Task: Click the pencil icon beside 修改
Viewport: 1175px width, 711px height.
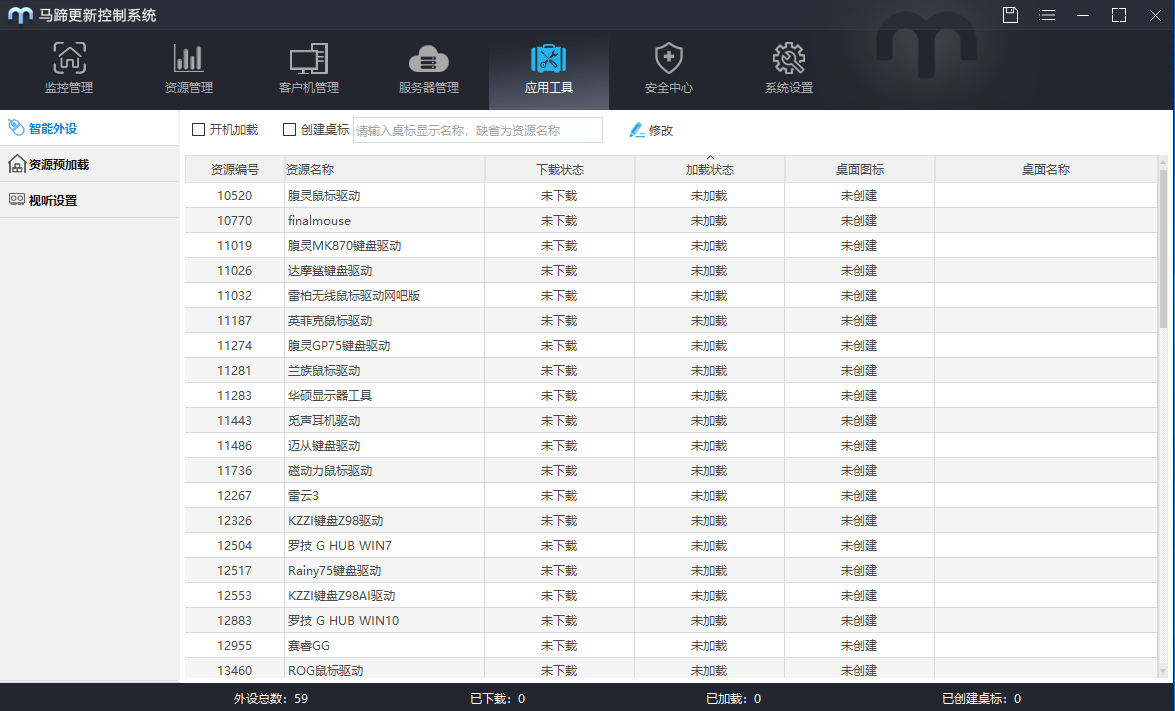Action: (x=637, y=130)
